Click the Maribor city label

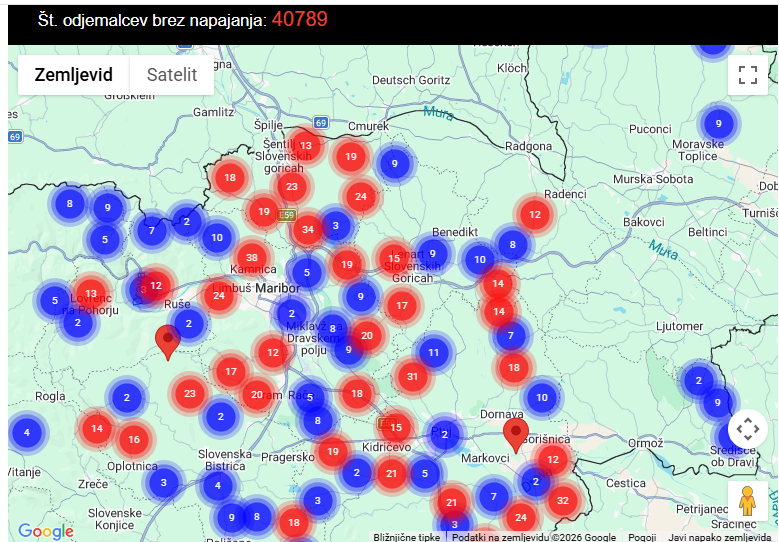coord(277,288)
